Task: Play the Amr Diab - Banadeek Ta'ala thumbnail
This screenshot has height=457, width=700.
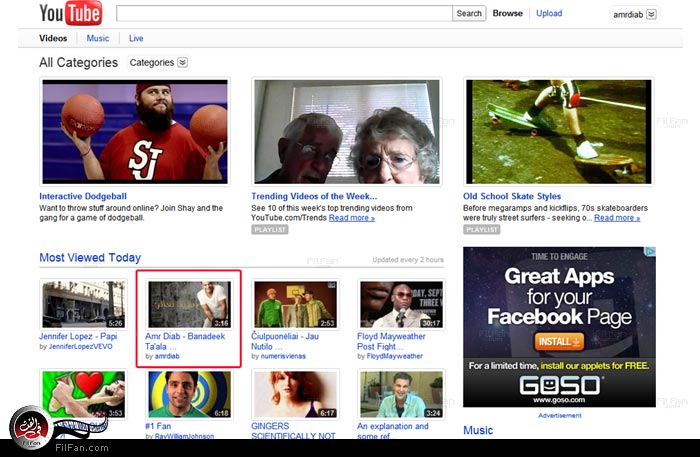Action: point(189,304)
